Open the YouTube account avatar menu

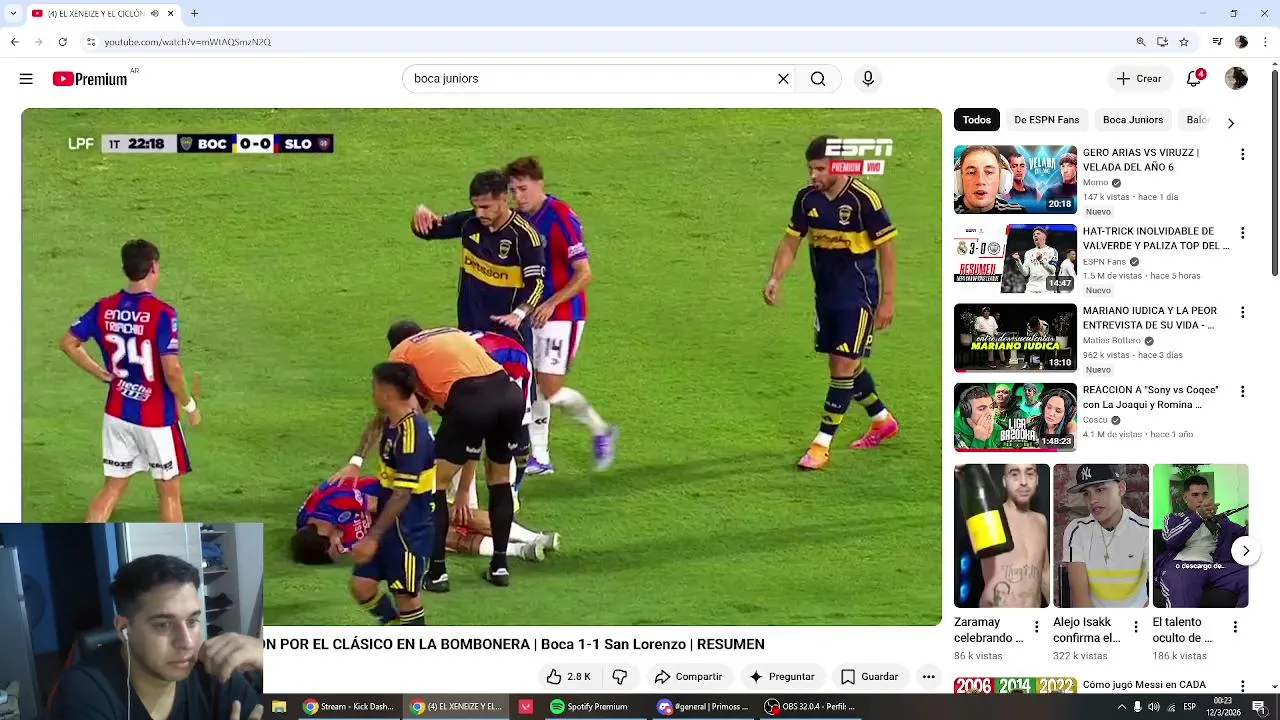click(x=1236, y=79)
